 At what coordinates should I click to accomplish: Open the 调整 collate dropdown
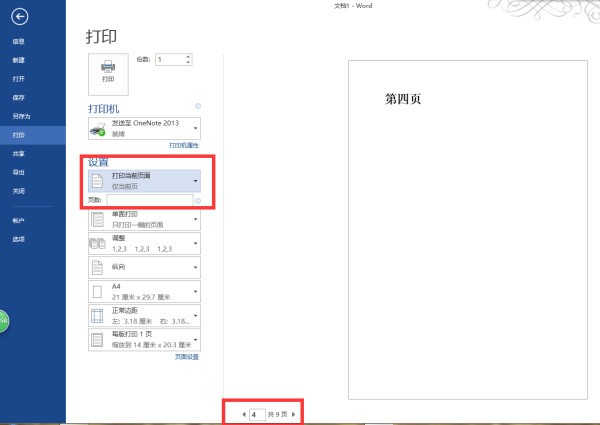[144, 243]
